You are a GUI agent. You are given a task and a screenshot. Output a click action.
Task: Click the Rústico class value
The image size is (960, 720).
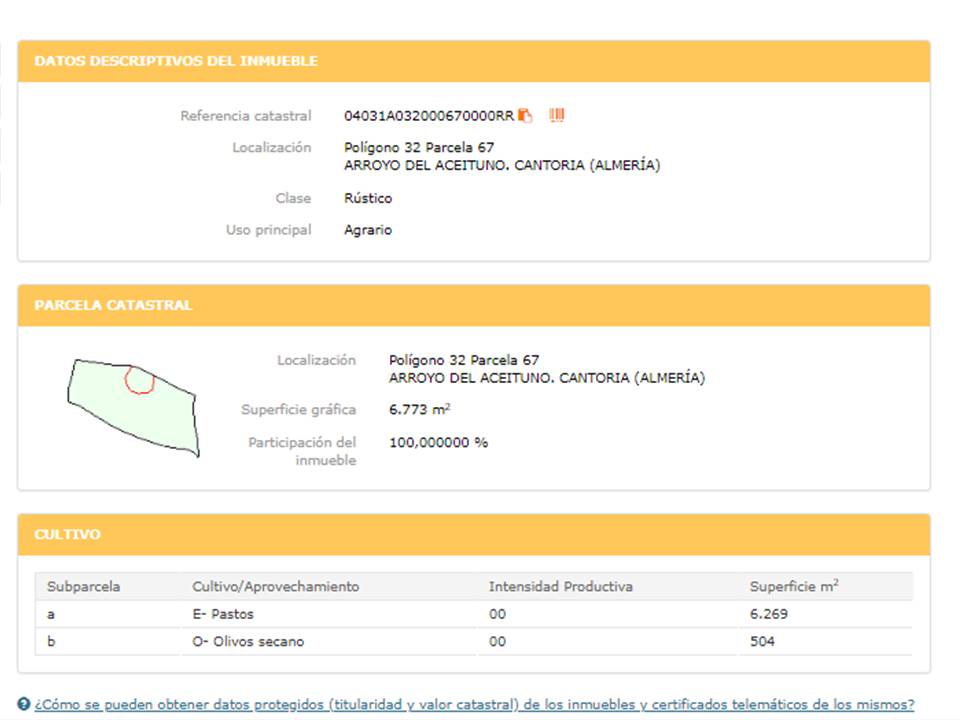(368, 198)
